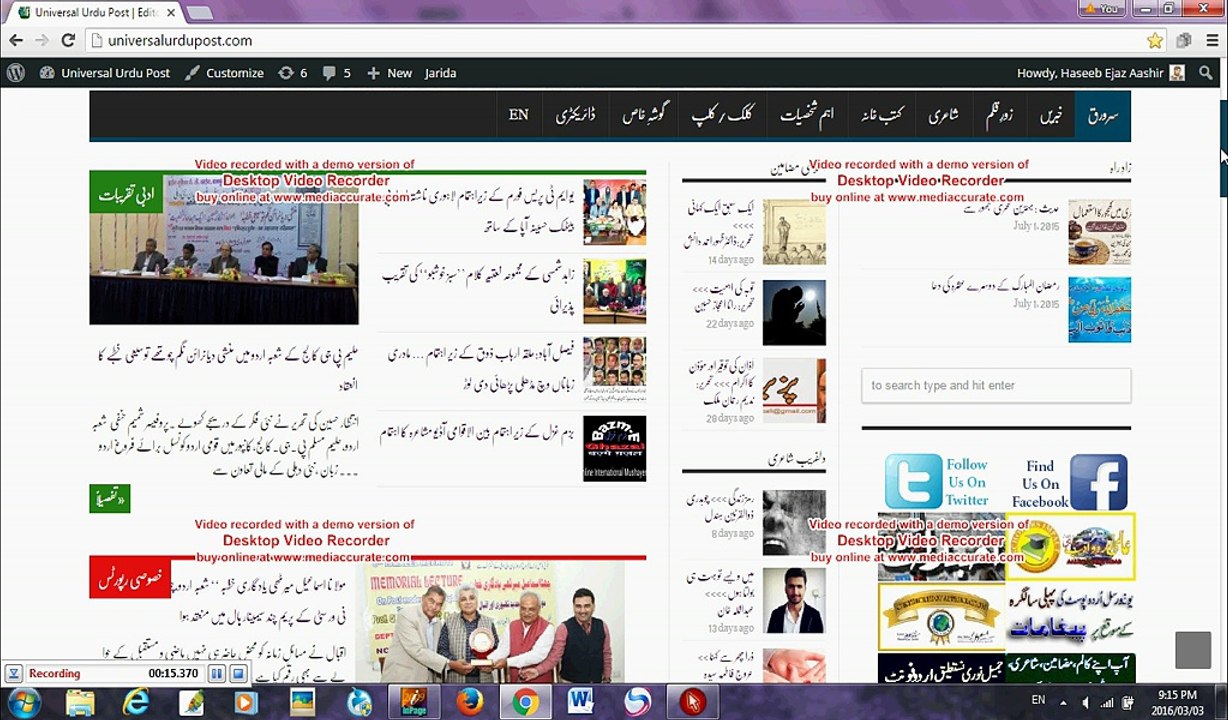Click the browser forward arrow
Screen dimensions: 1228x720
tap(41, 41)
